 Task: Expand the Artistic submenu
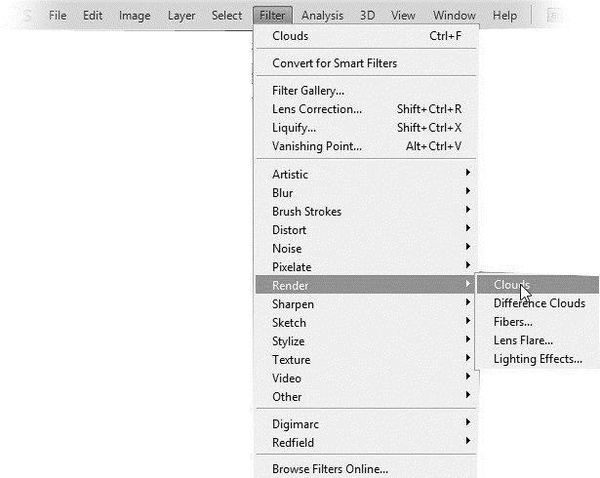[x=290, y=174]
